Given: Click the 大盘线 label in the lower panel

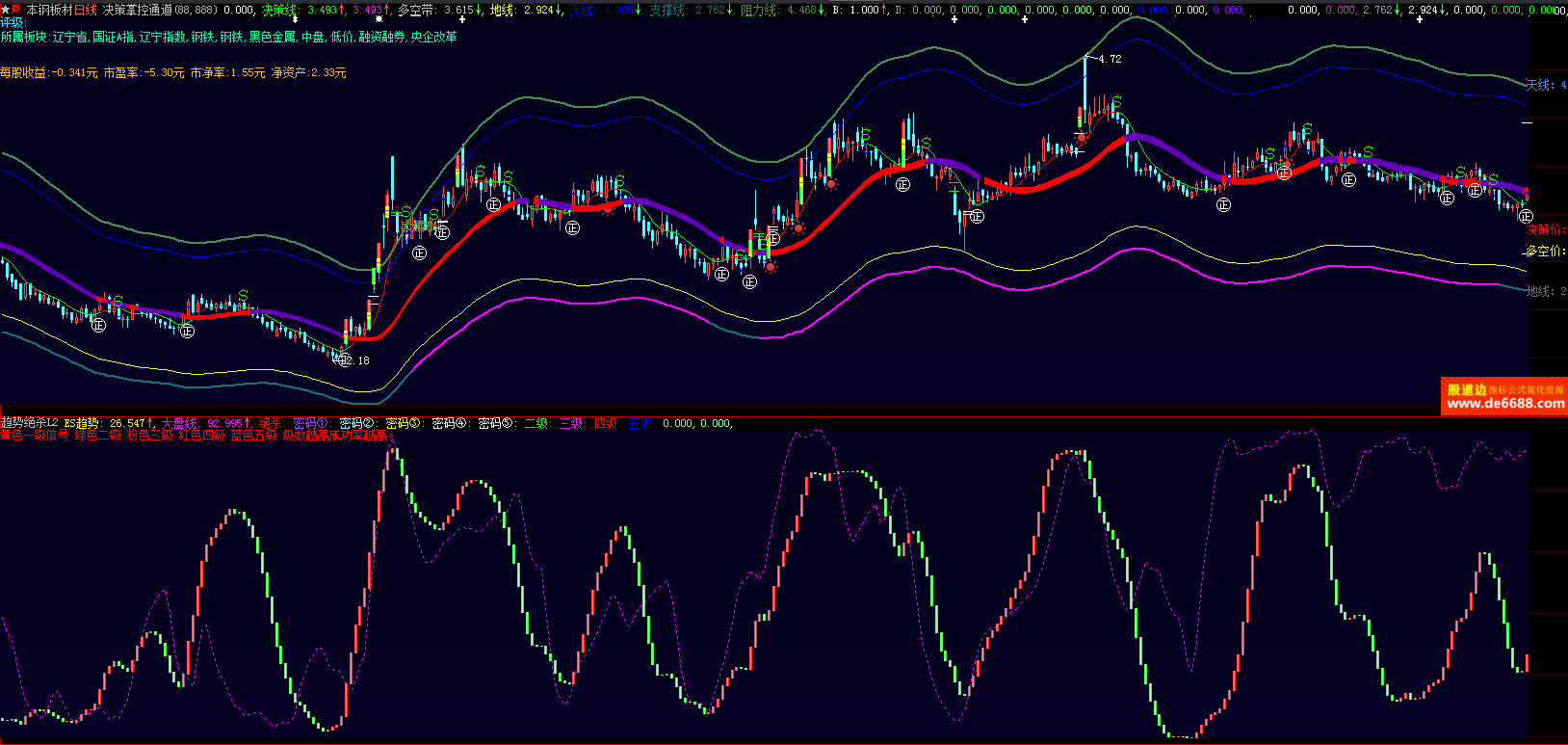Looking at the screenshot, I should coord(179,423).
